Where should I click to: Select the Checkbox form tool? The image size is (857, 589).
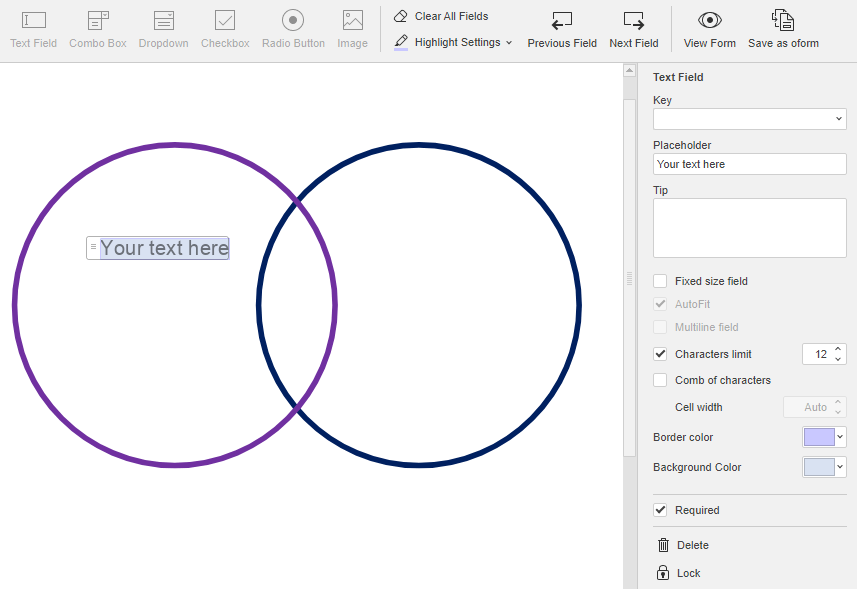pyautogui.click(x=224, y=28)
